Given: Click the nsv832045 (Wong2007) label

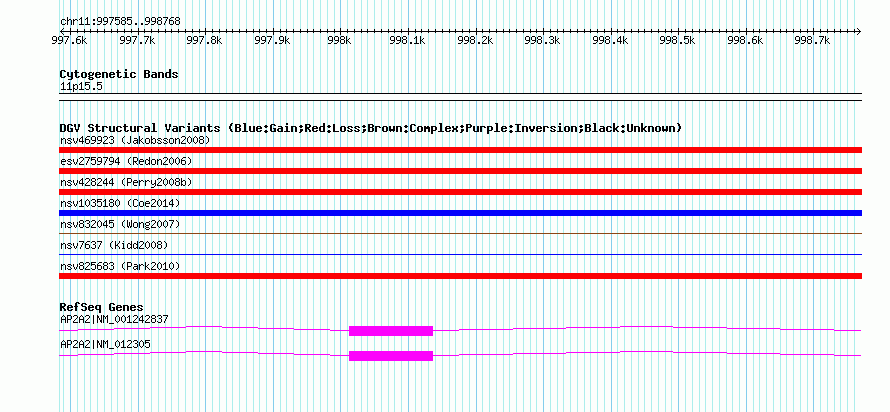Looking at the screenshot, I should coord(120,224).
